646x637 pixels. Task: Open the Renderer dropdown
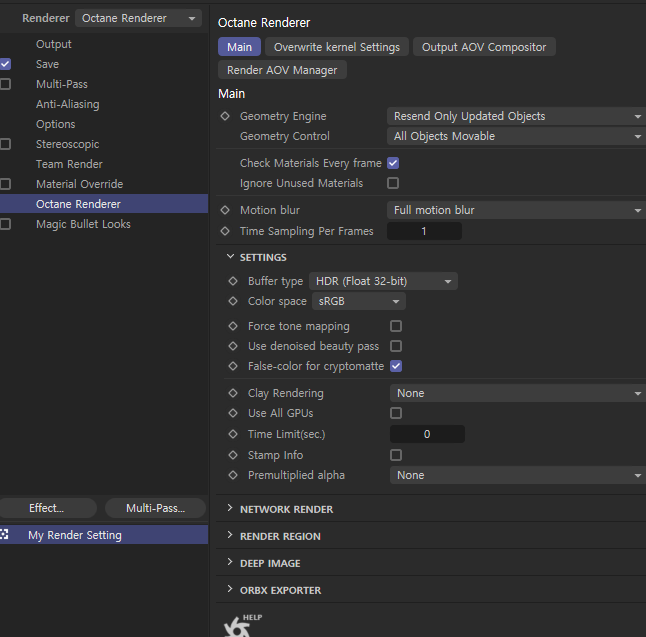coord(138,18)
